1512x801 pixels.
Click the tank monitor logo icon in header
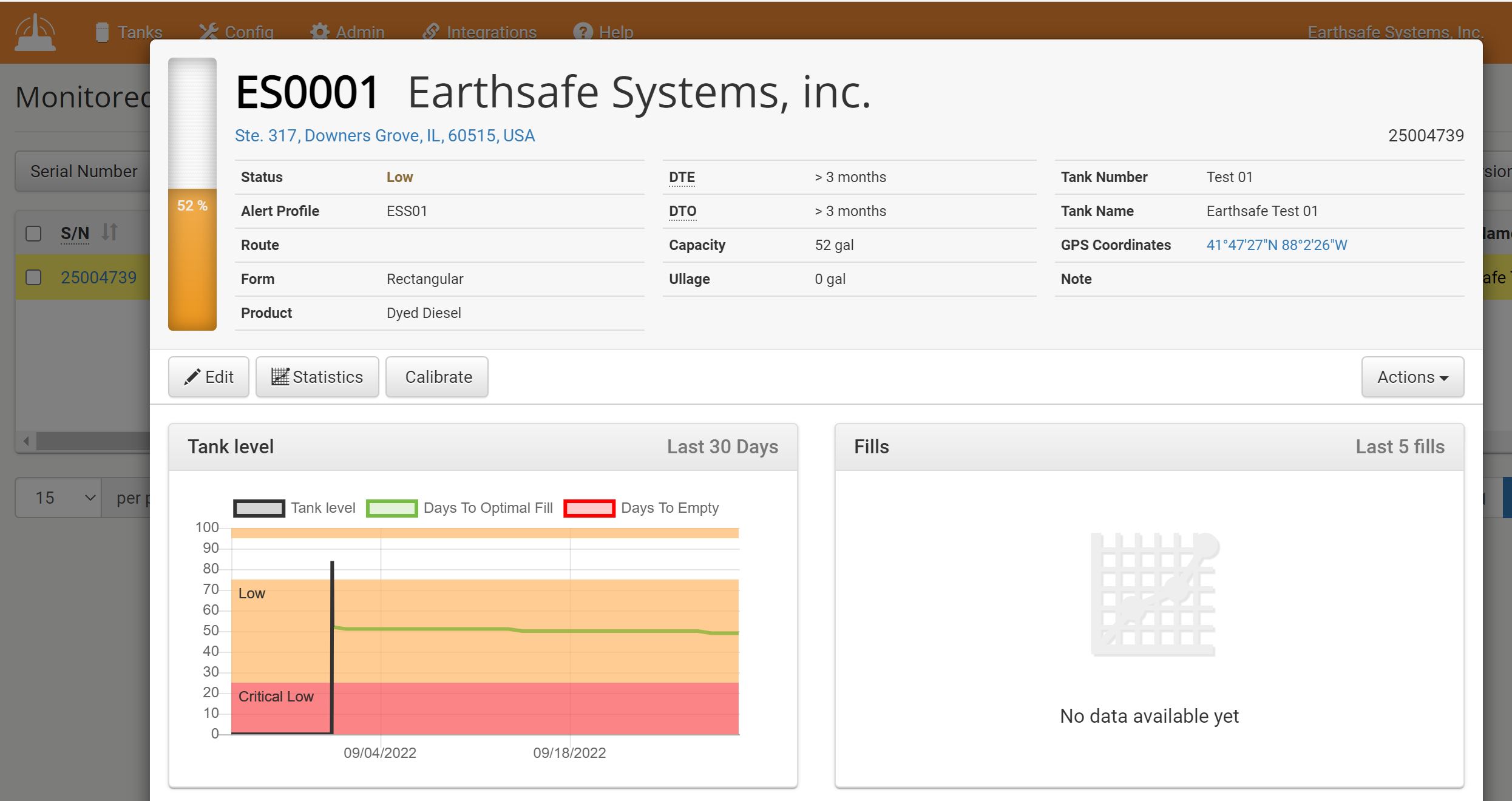[35, 33]
